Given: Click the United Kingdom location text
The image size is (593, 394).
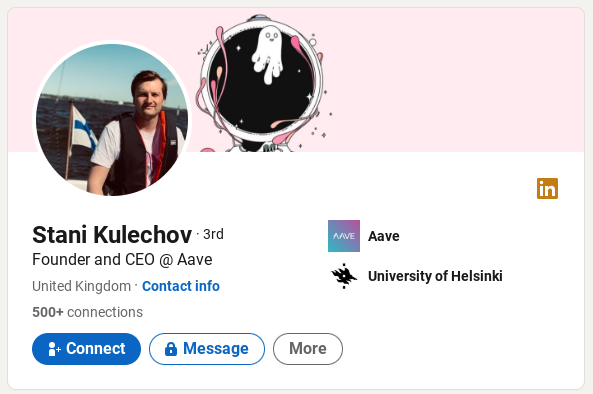Looking at the screenshot, I should pos(81,286).
